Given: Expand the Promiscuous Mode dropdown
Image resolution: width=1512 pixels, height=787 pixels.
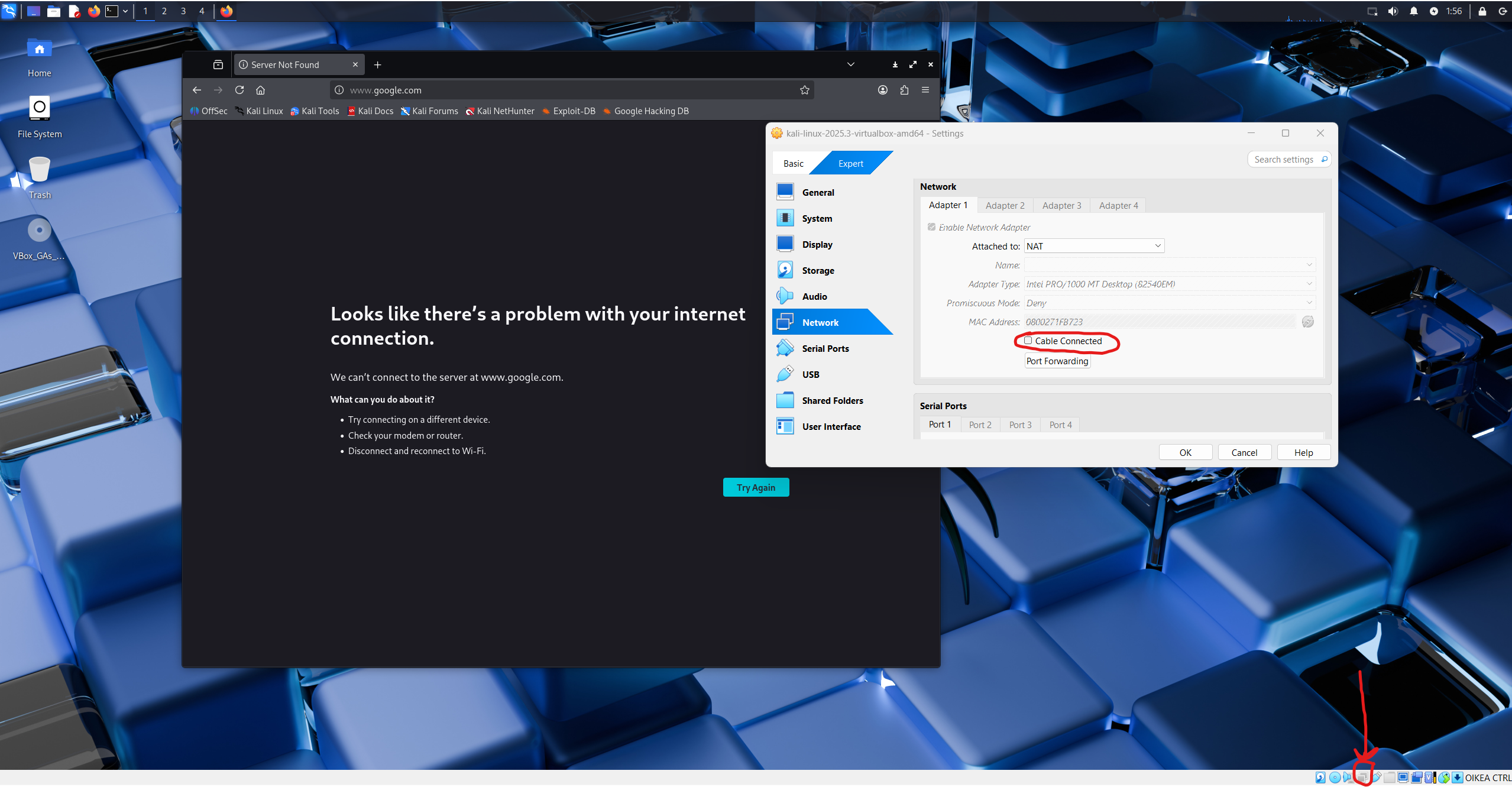Looking at the screenshot, I should point(1169,303).
